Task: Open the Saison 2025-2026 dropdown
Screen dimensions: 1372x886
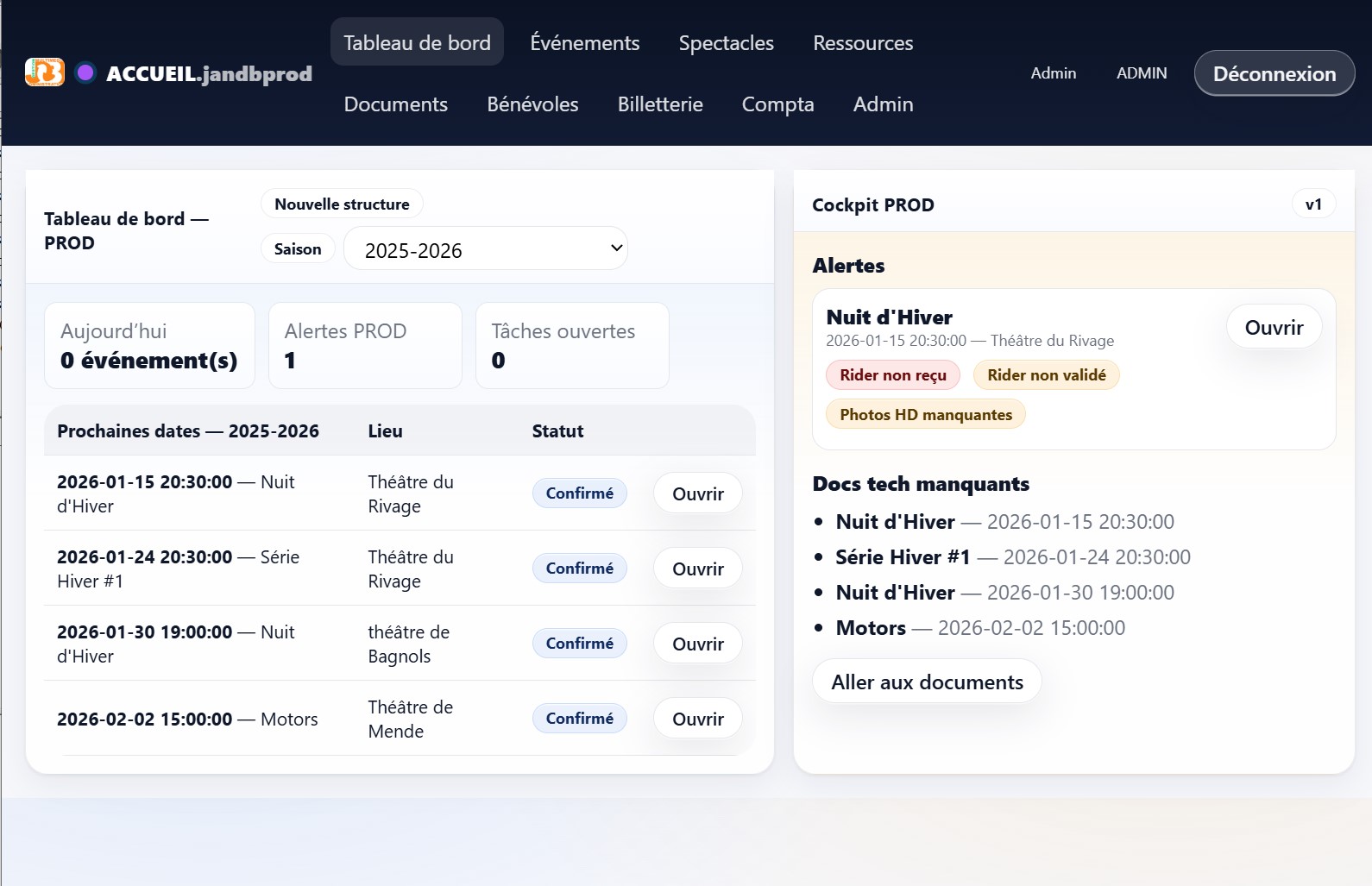Action: point(485,249)
